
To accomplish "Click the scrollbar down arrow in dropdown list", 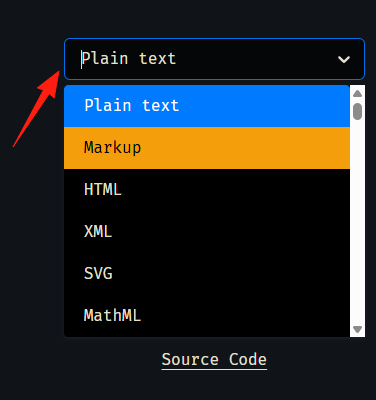I will (x=357, y=329).
